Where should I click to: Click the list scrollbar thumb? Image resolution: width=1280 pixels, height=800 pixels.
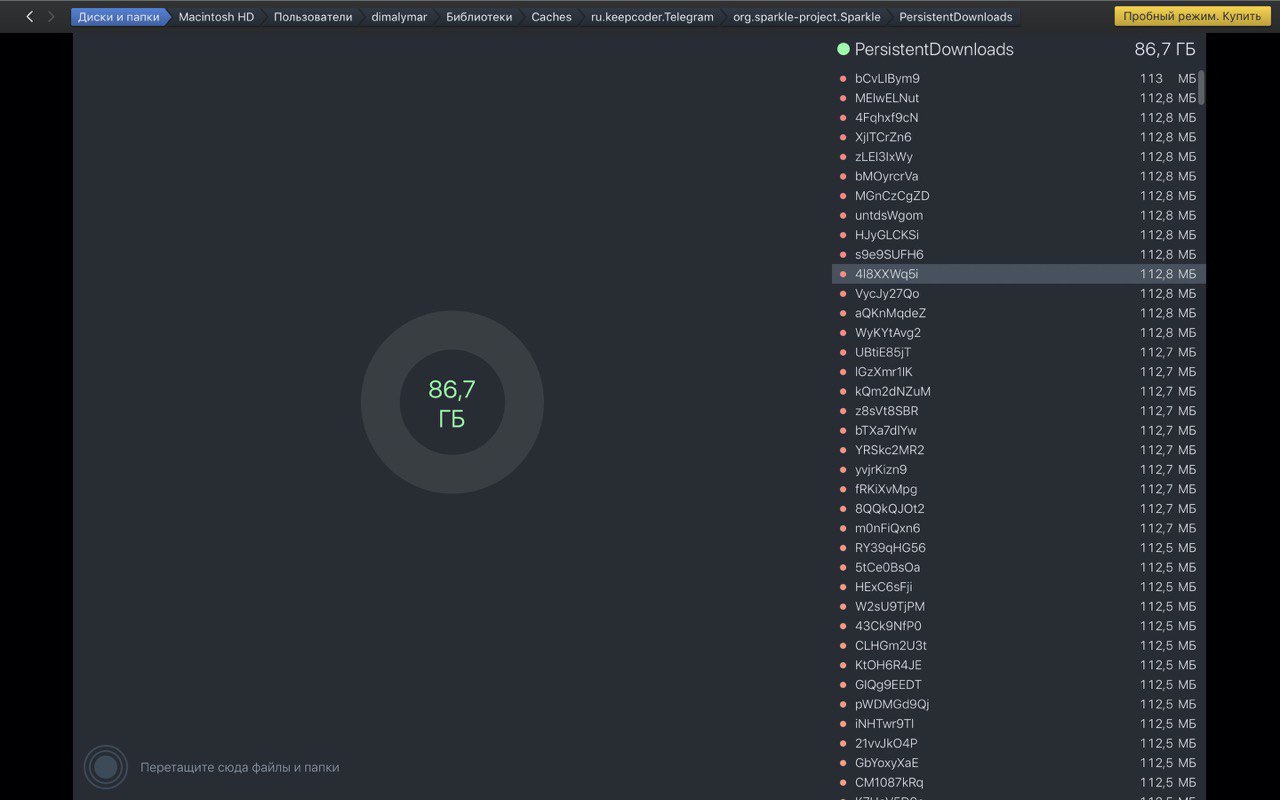pos(1201,87)
